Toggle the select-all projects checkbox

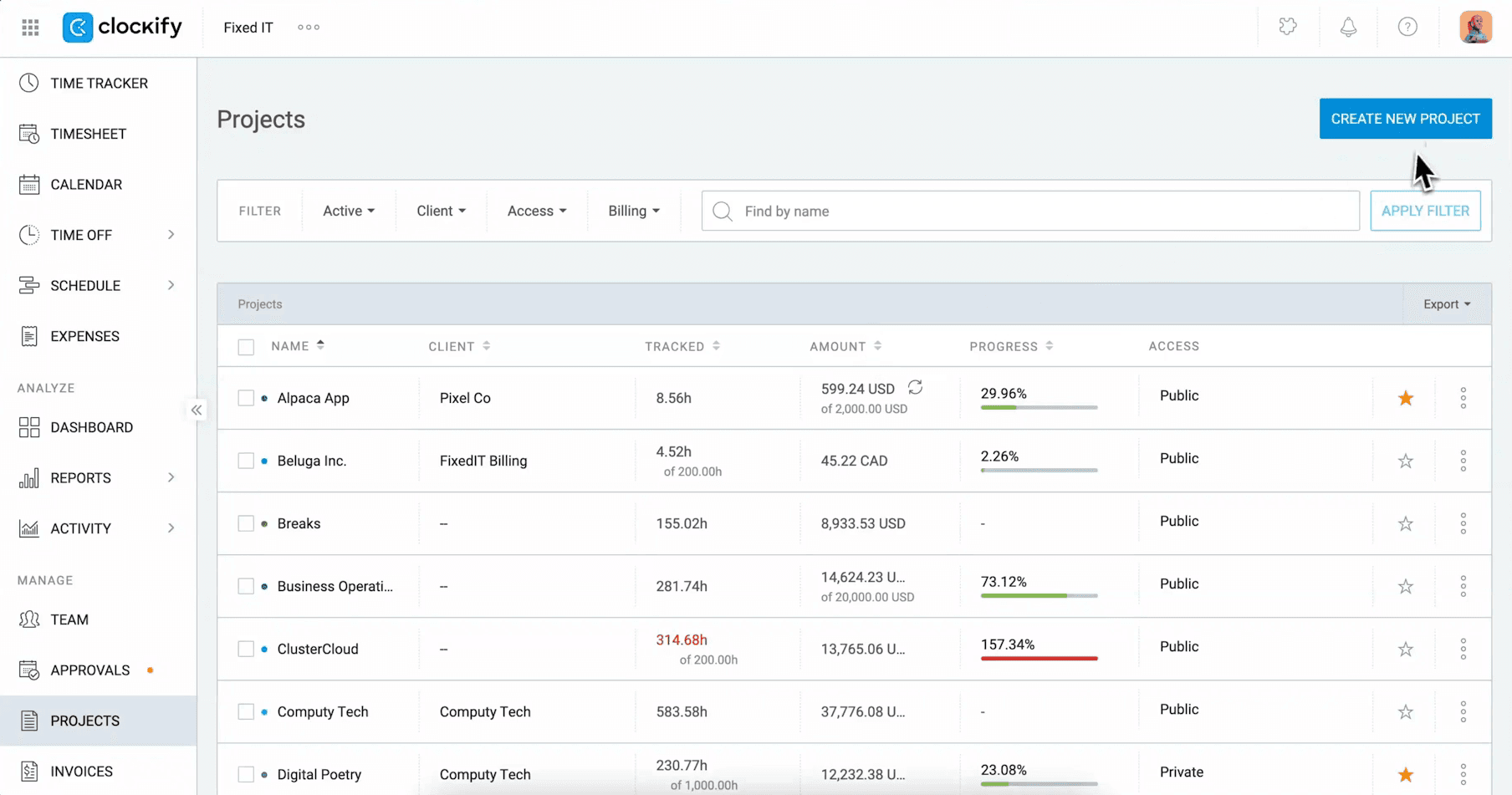point(246,347)
